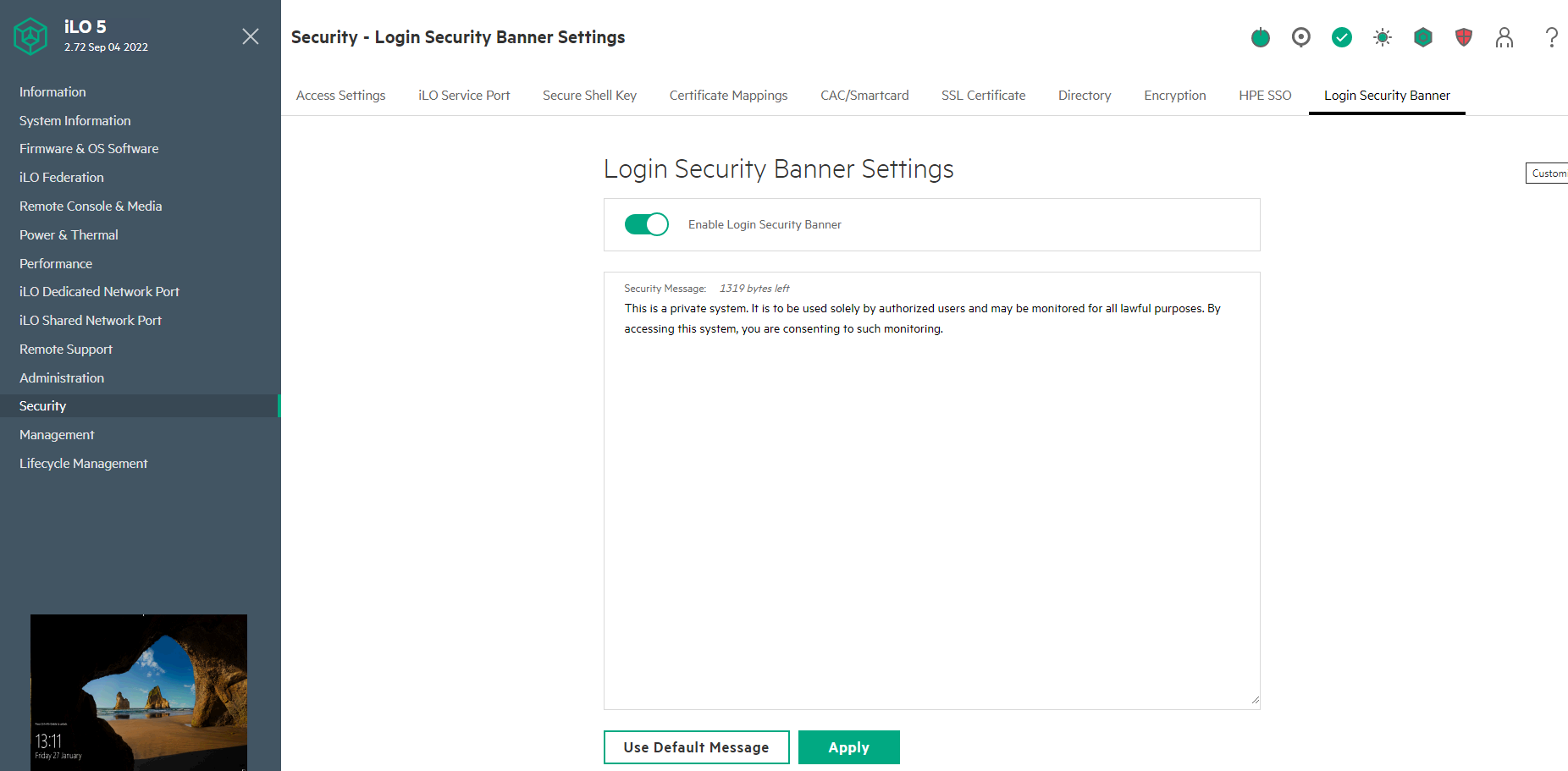Switch to the Access Settings tab

(x=340, y=96)
